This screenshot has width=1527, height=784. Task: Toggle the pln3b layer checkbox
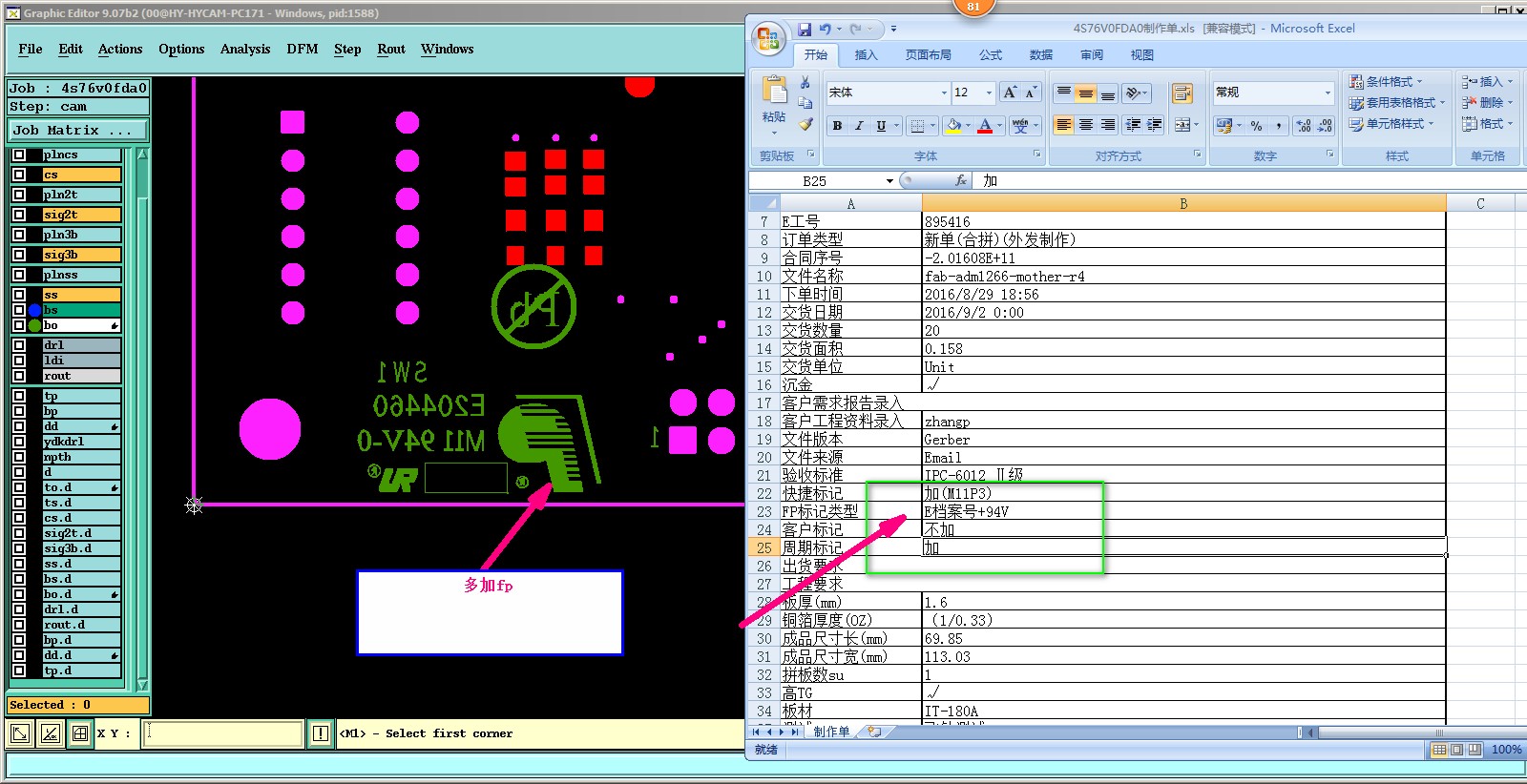click(x=19, y=235)
